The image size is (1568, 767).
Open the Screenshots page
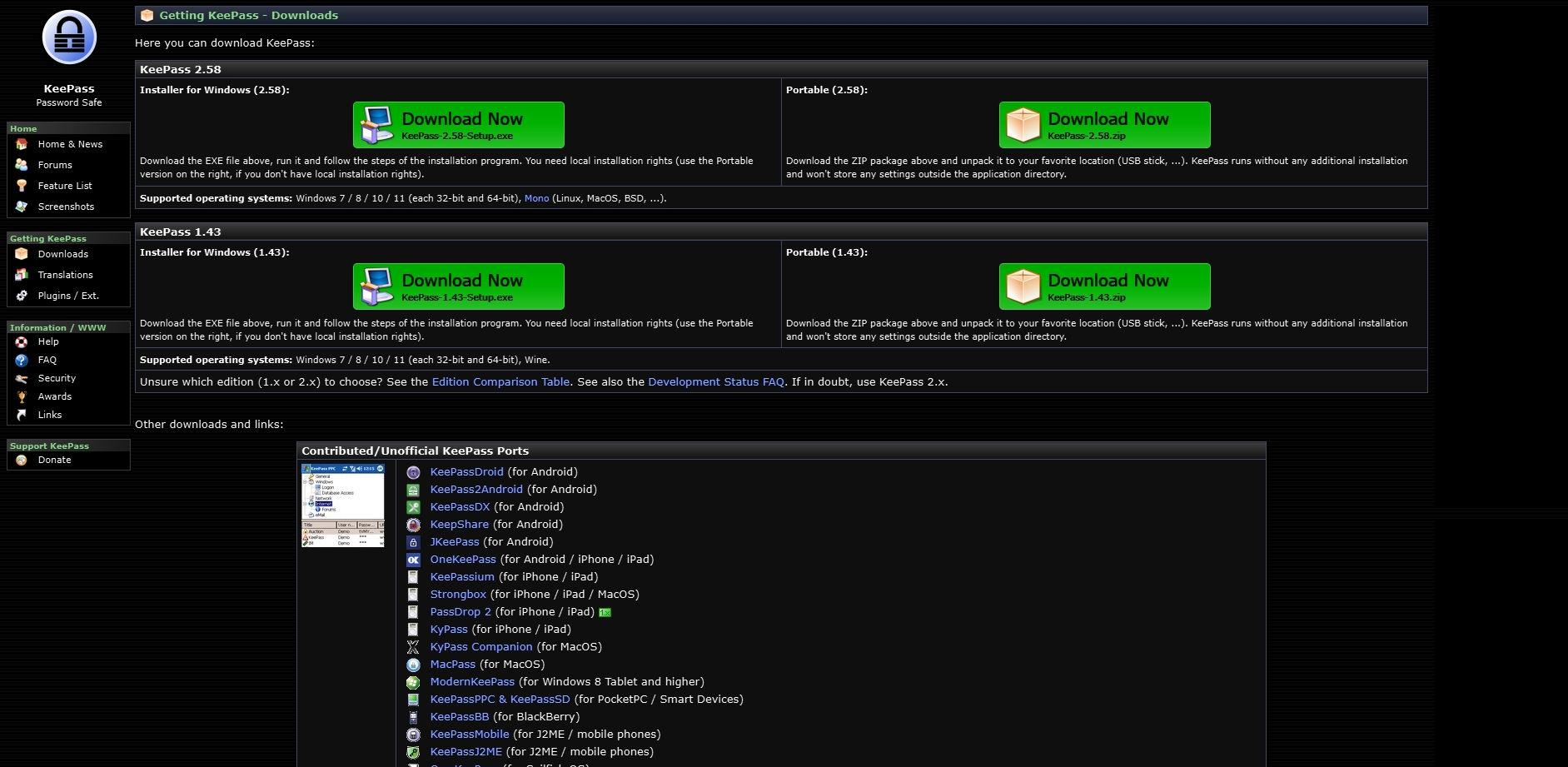(66, 207)
